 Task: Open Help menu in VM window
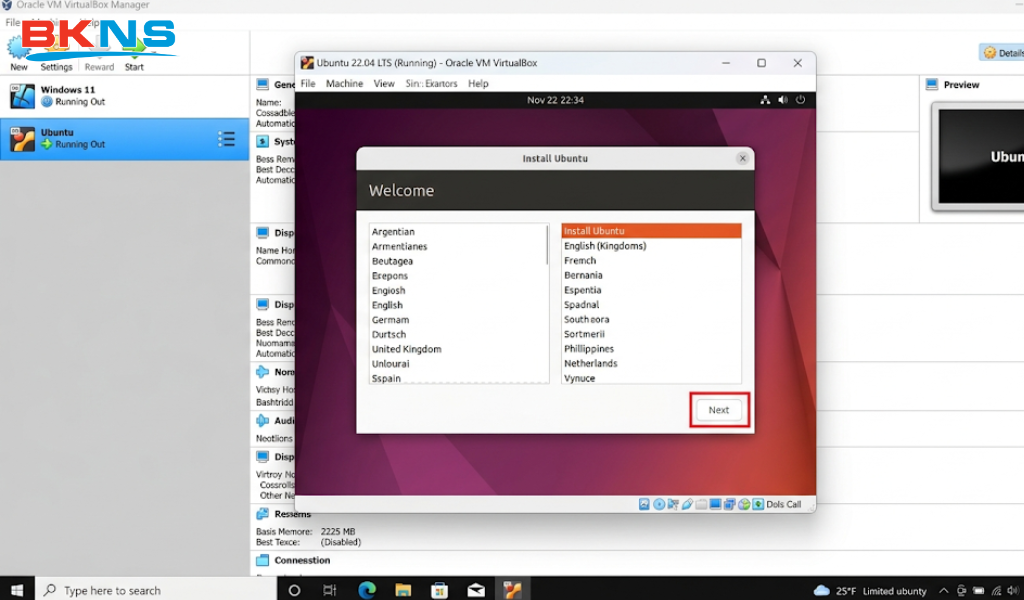(x=478, y=84)
